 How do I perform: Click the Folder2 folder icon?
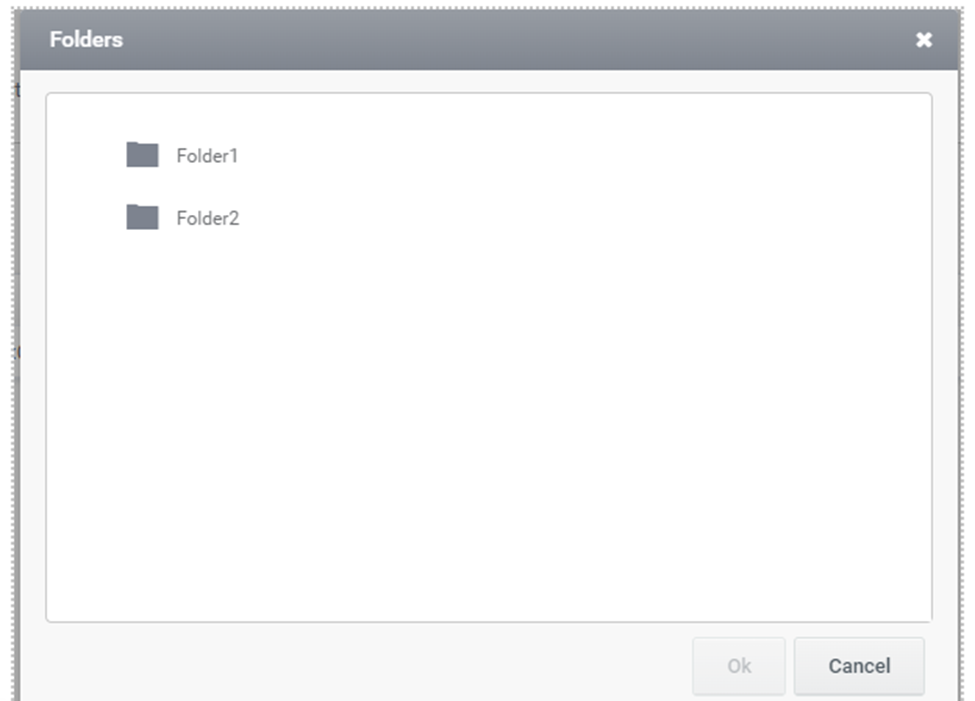click(x=142, y=217)
